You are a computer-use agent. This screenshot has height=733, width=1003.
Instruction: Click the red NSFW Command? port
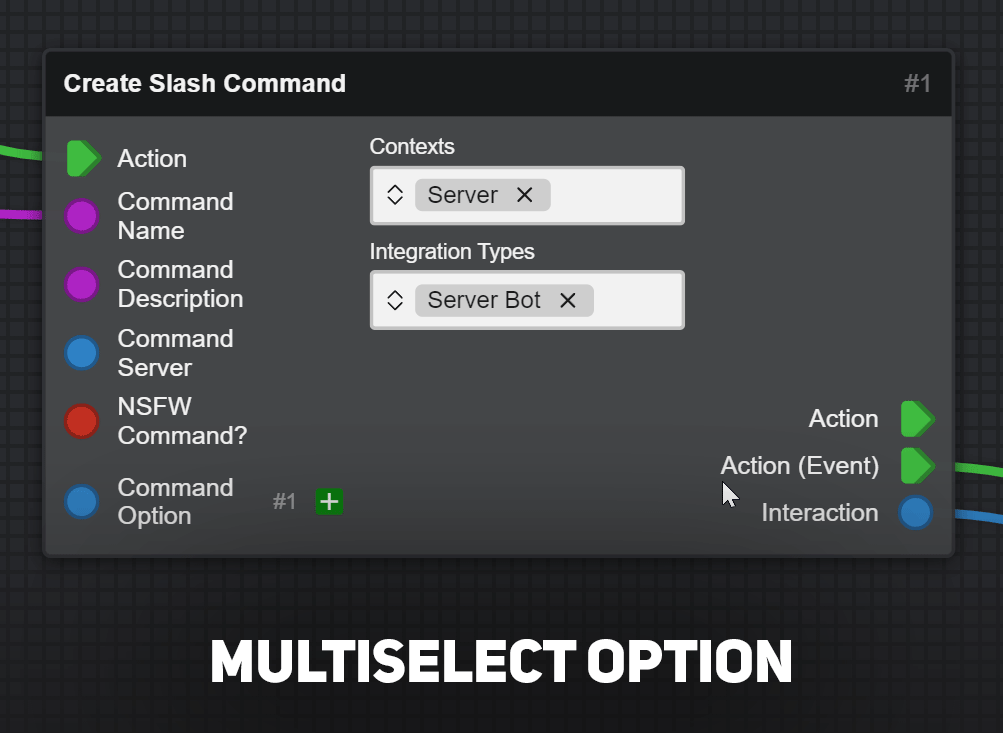pos(82,421)
